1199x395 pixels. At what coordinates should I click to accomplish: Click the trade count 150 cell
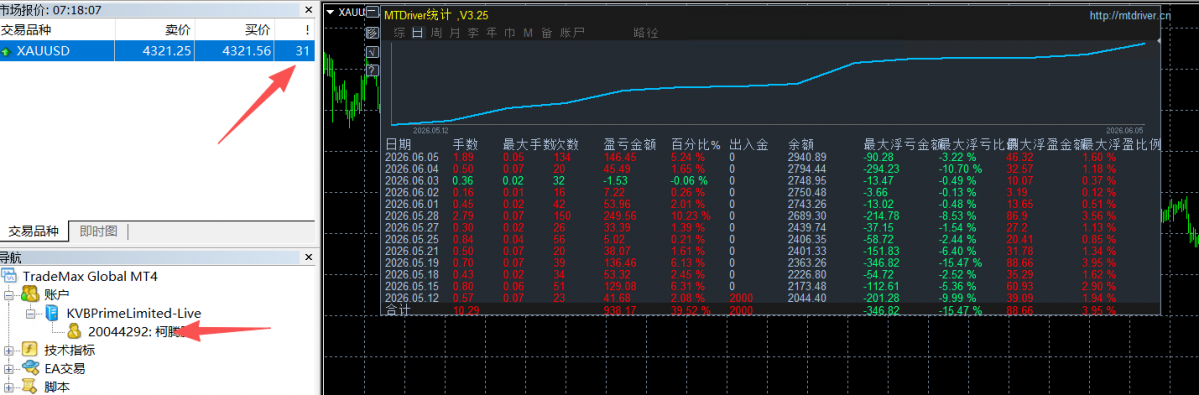click(x=561, y=215)
